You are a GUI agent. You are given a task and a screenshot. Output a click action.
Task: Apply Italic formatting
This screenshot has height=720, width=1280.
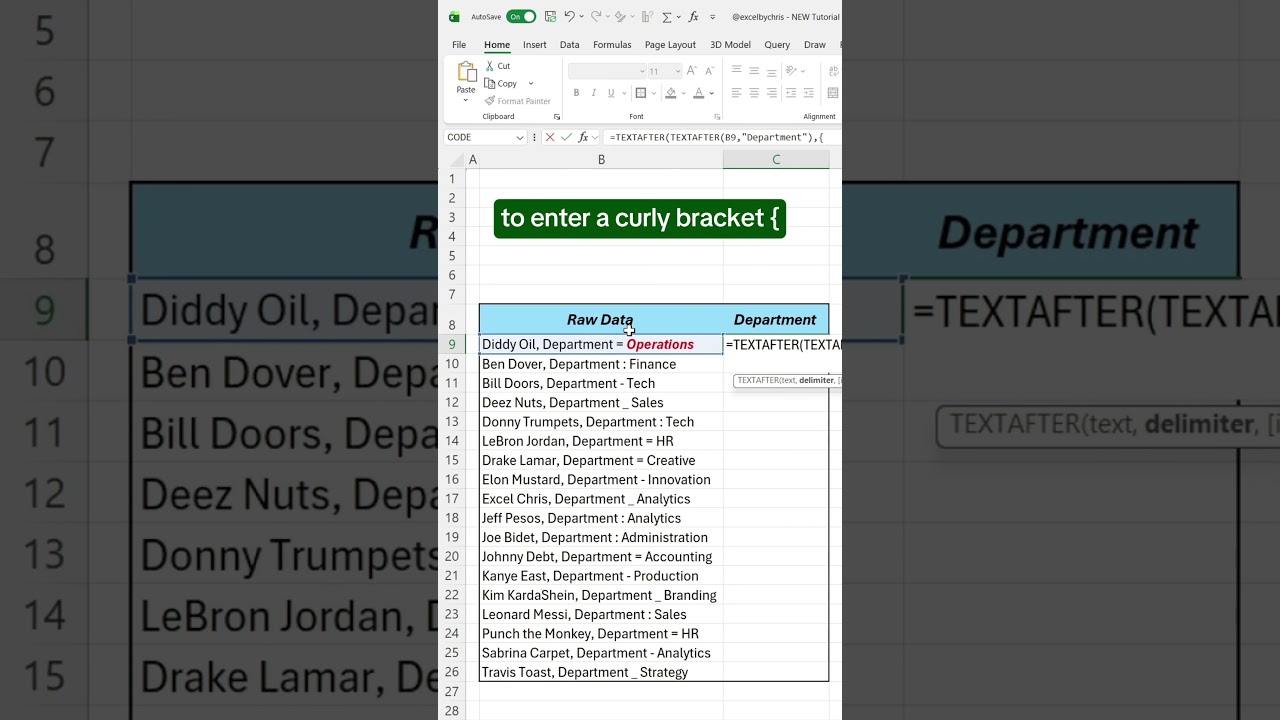[593, 93]
